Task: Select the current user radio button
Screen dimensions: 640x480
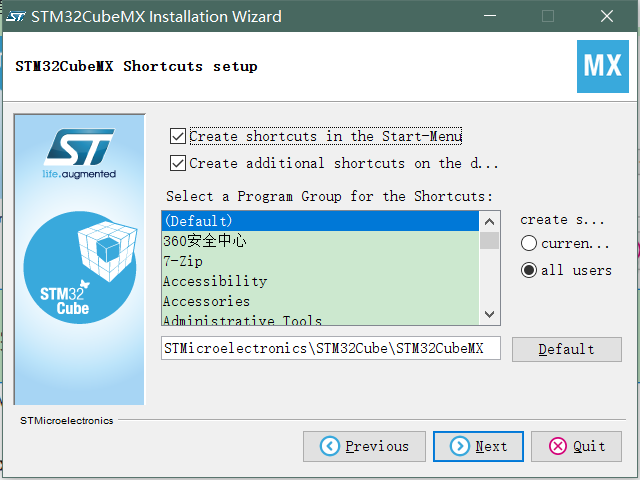Action: [529, 243]
